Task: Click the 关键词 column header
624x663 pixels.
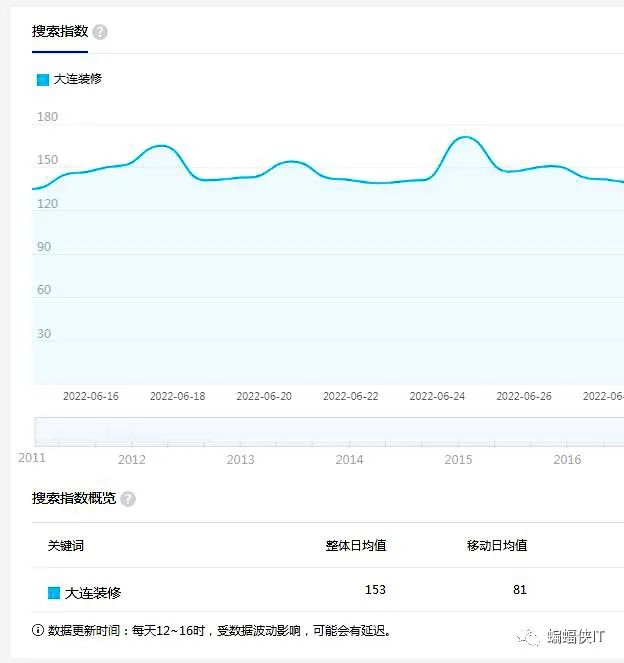Action: coord(66,545)
